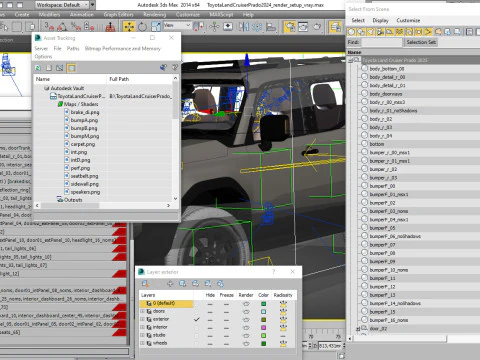Toggle Render teapot for interior layer
The image size is (480, 360).
coord(246,327)
